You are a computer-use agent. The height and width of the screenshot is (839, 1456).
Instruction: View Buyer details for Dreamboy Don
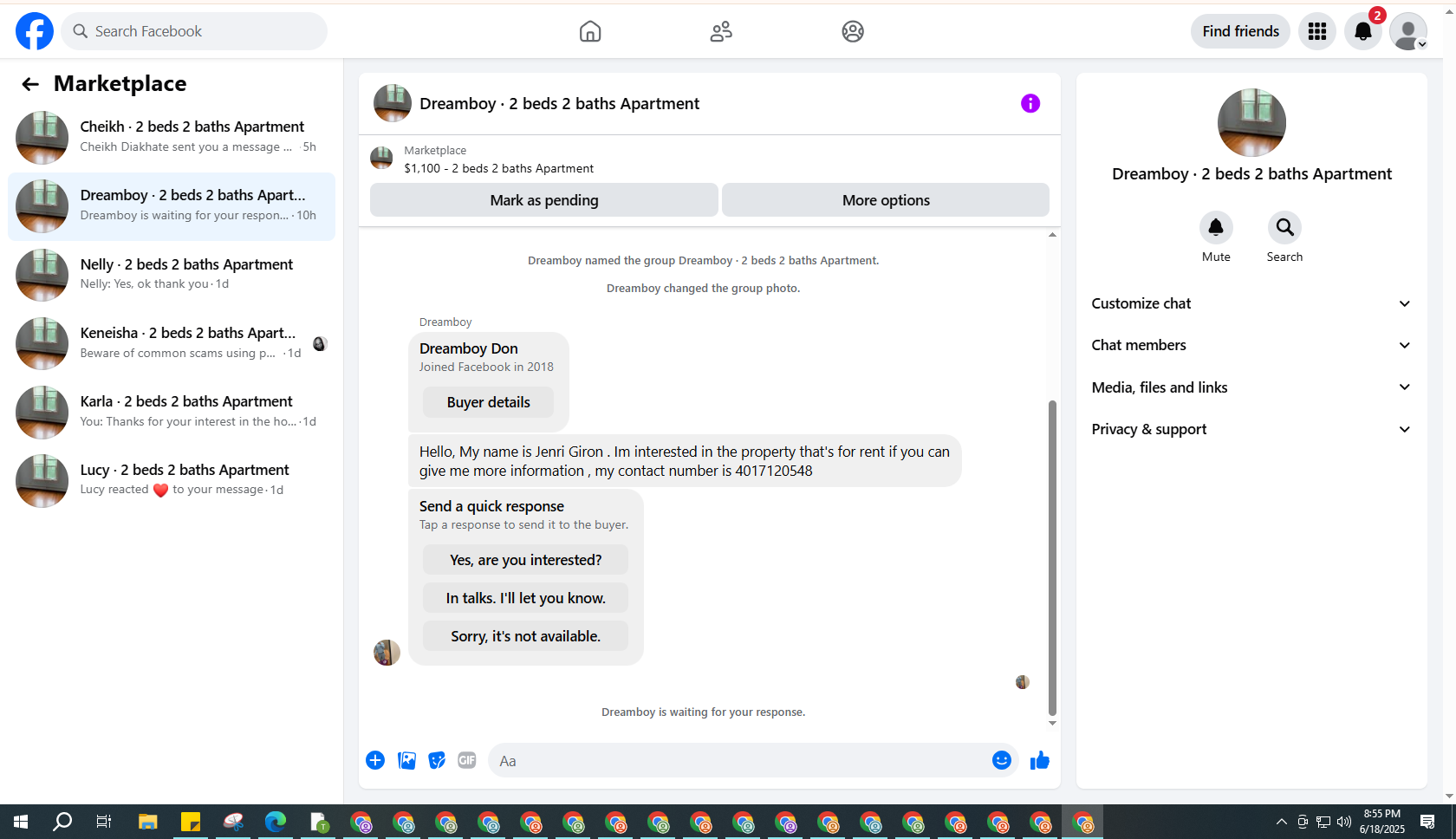pyautogui.click(x=489, y=402)
